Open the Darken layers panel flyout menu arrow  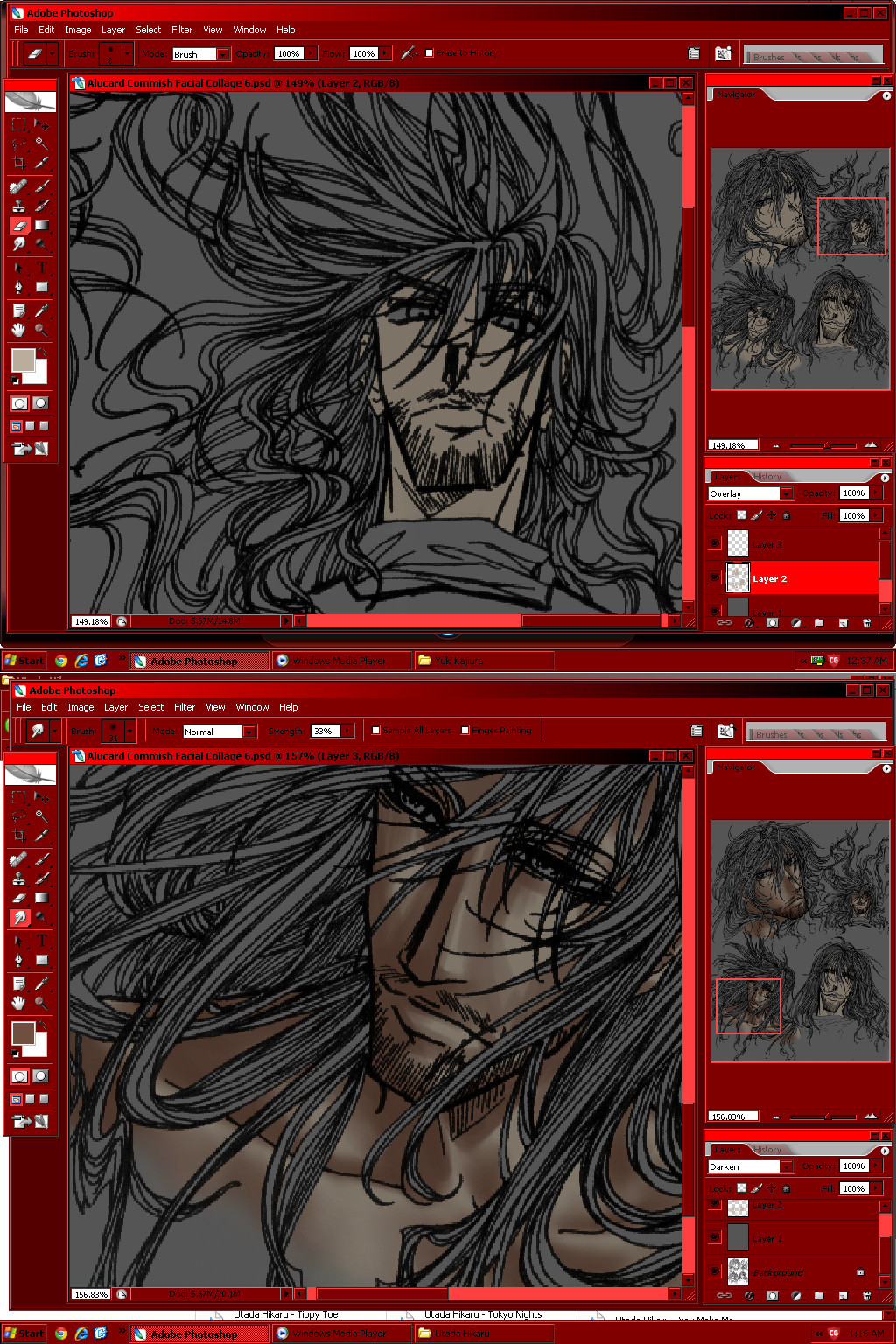tap(885, 1151)
